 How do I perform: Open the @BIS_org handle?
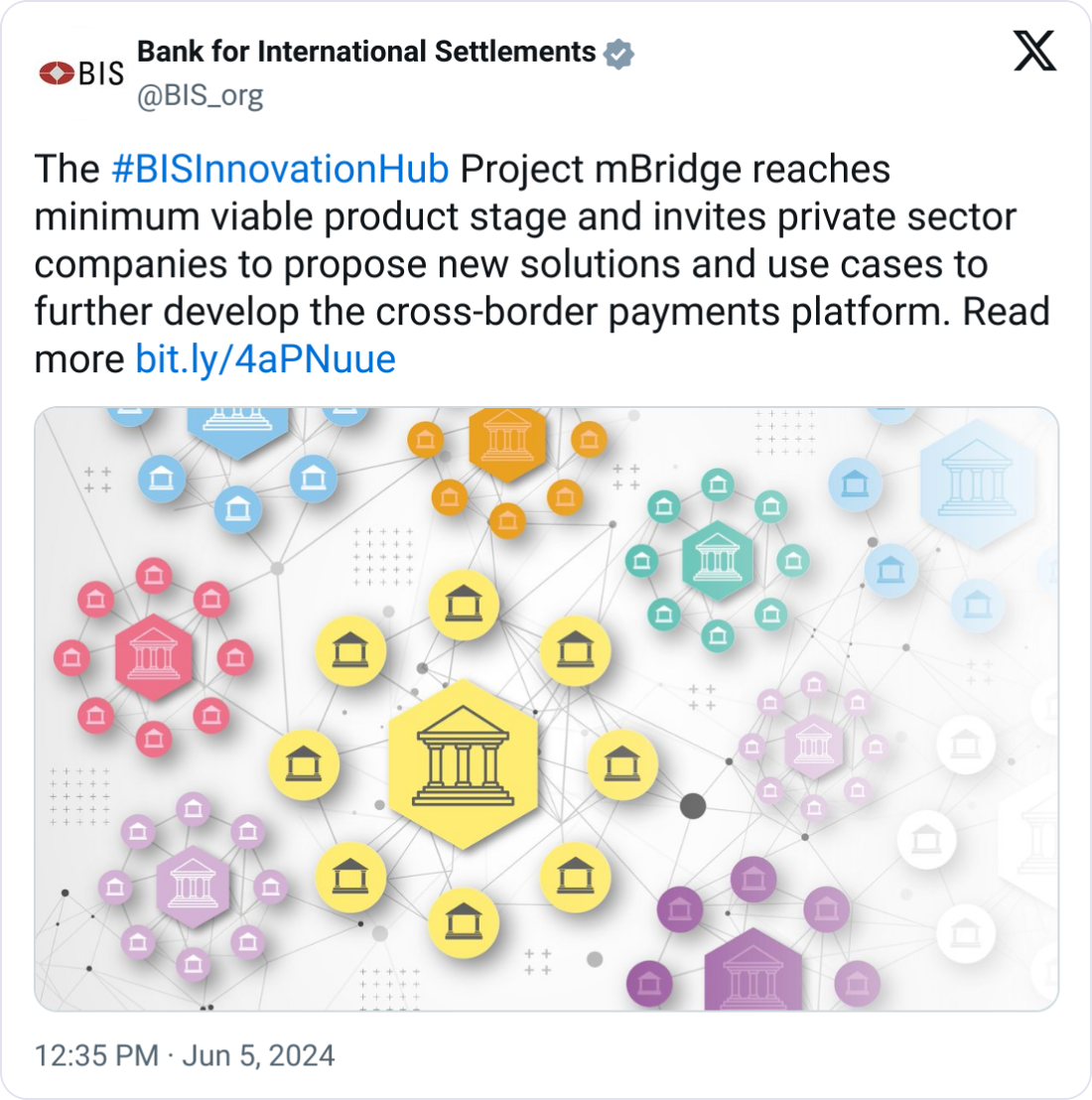pyautogui.click(x=200, y=95)
